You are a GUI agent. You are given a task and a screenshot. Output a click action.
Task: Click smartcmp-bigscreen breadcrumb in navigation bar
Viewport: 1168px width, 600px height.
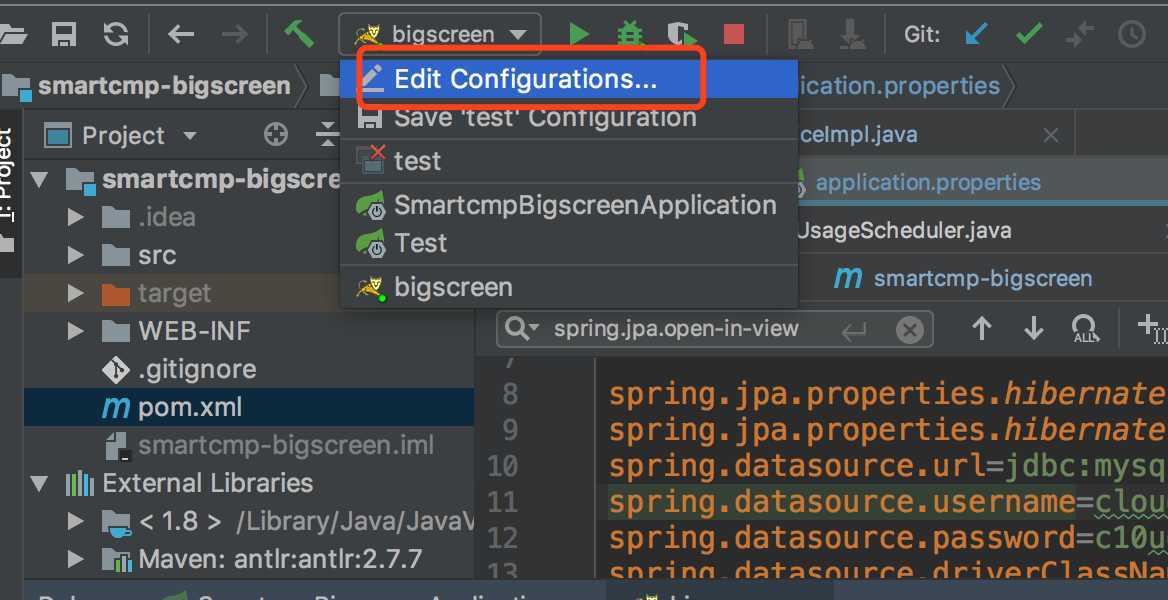(x=164, y=86)
